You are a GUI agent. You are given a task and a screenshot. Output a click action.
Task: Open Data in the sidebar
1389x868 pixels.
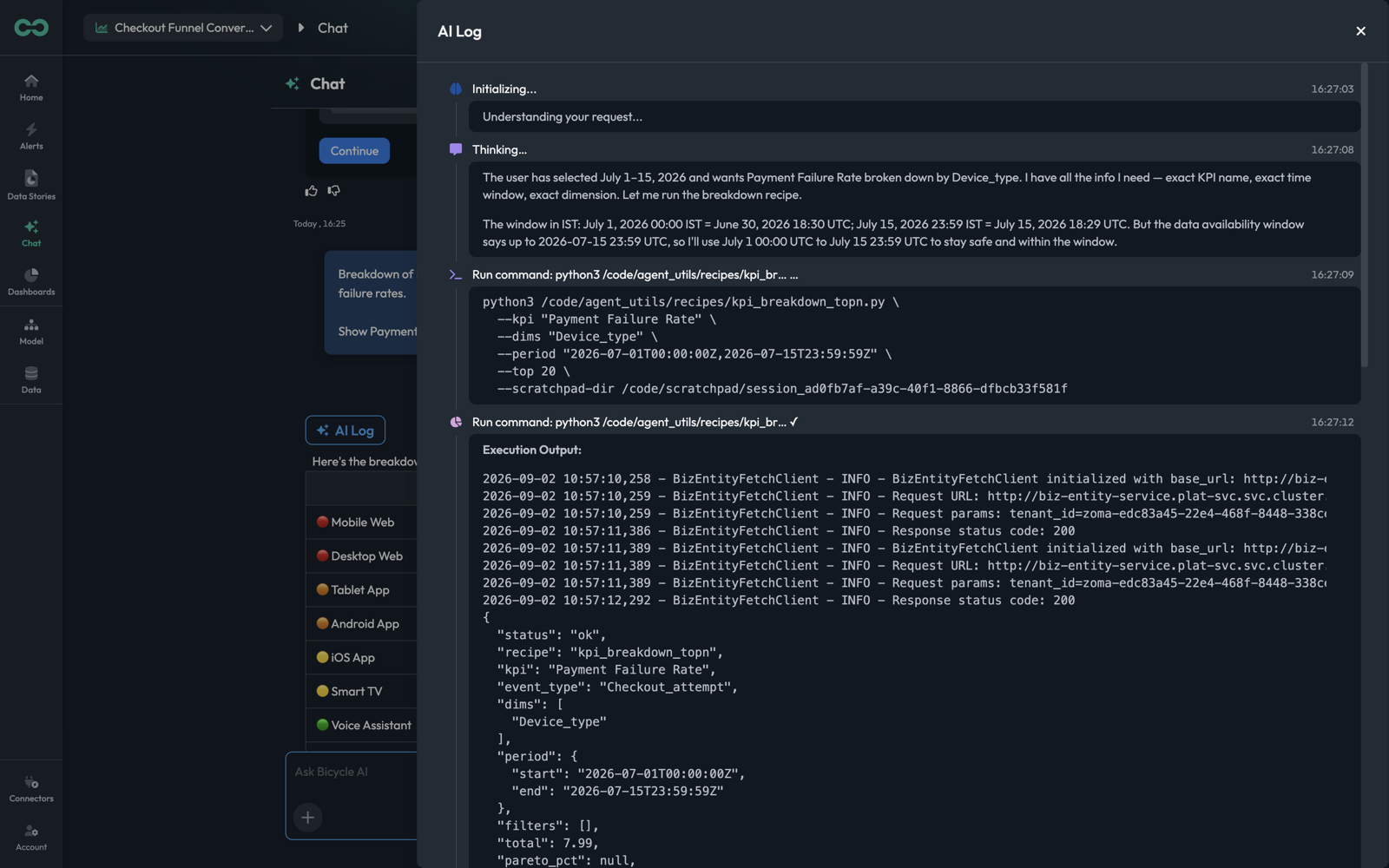pos(31,380)
